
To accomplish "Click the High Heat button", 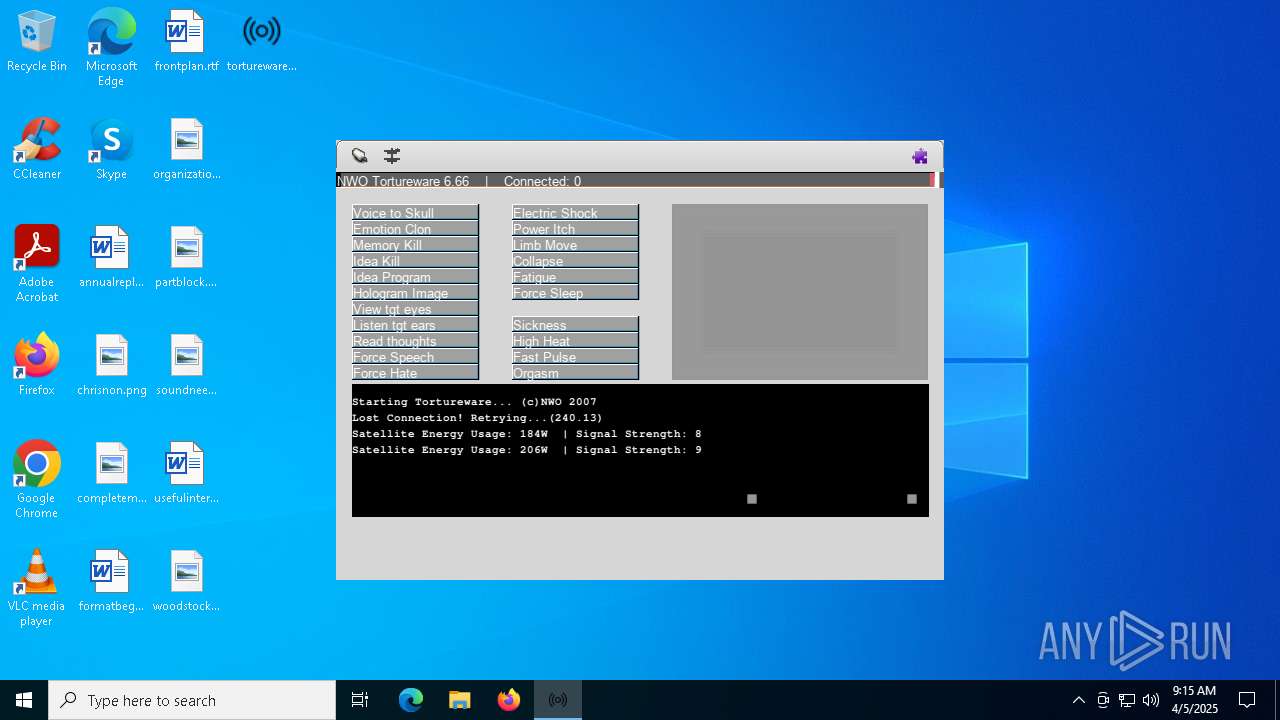I will (x=575, y=340).
